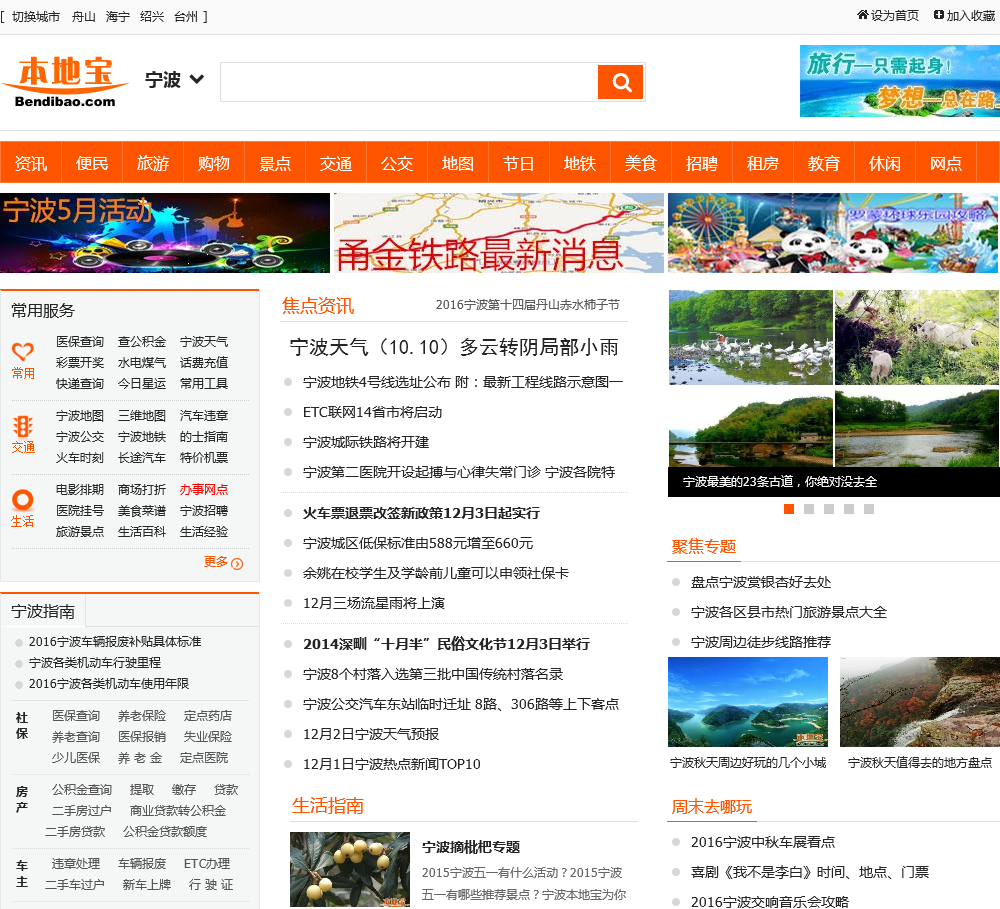Open the 旅行—只需起身 travel ad banner
Image resolution: width=1000 pixels, height=909 pixels.
(899, 81)
